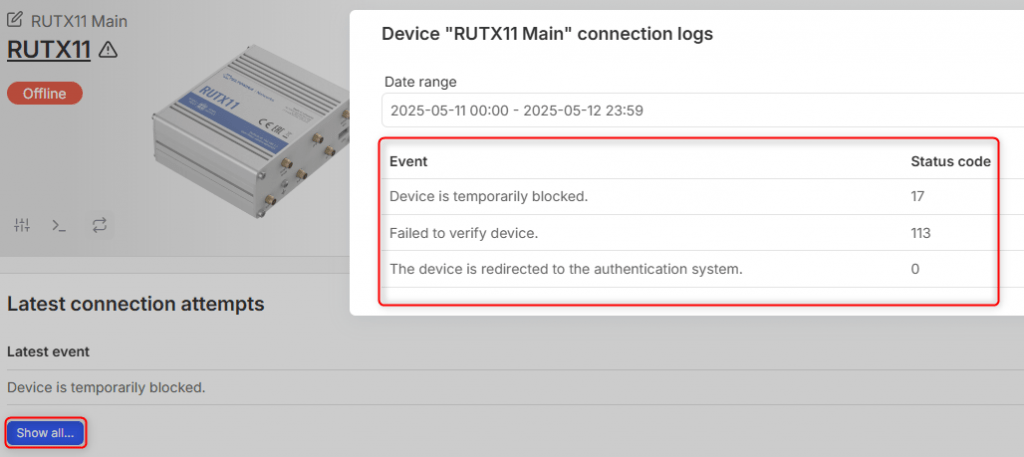Click the RUTX11 Main device name label
This screenshot has height=457, width=1024.
[79, 21]
